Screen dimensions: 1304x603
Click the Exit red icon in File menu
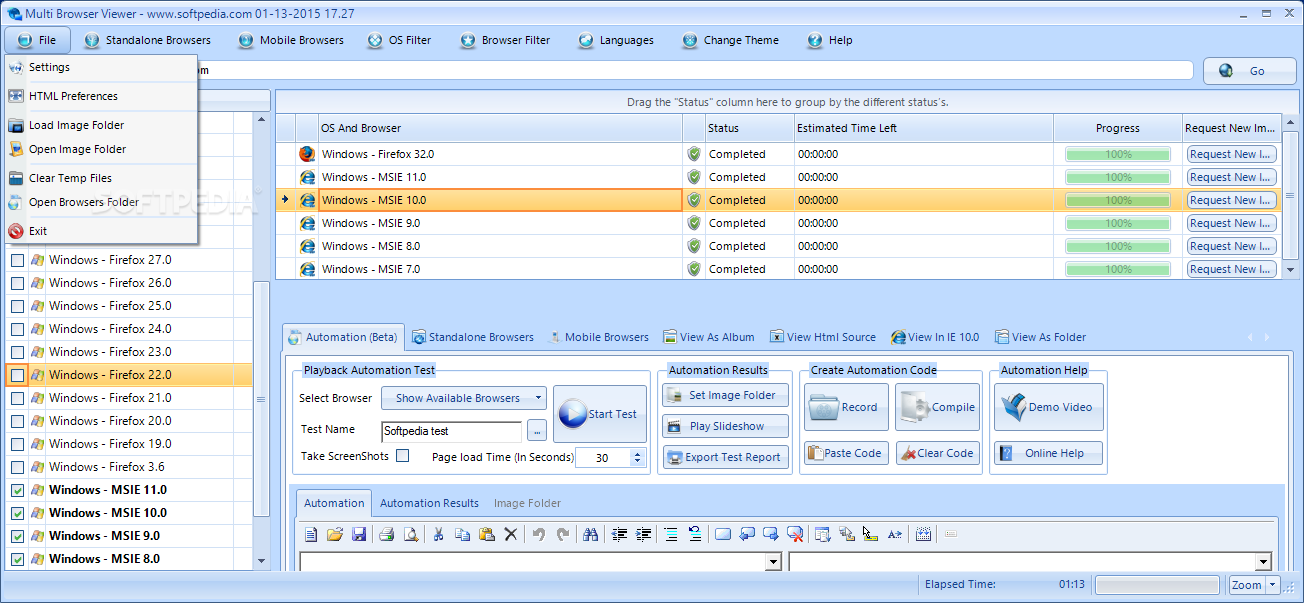[15, 231]
